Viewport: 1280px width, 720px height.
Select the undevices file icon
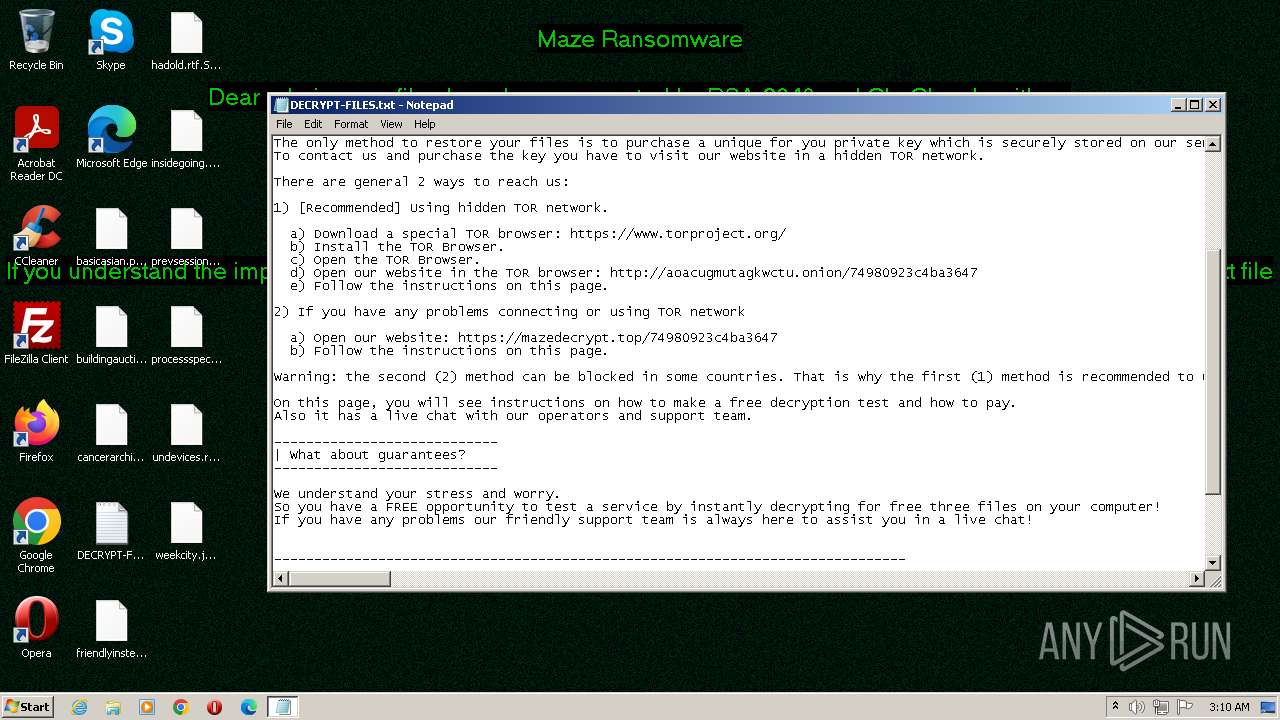point(186,432)
